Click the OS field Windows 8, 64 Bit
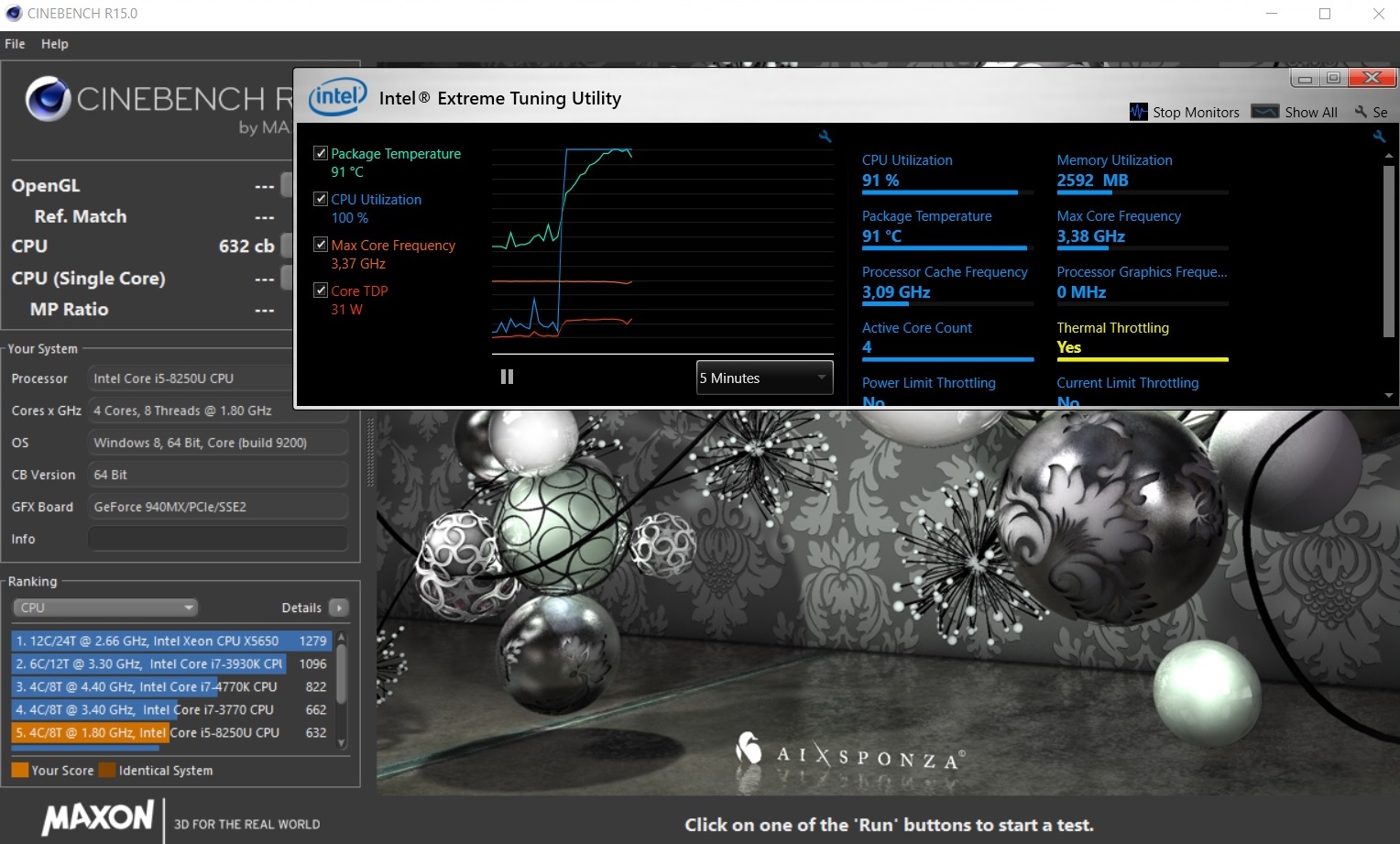The height and width of the screenshot is (844, 1400). pyautogui.click(x=218, y=443)
